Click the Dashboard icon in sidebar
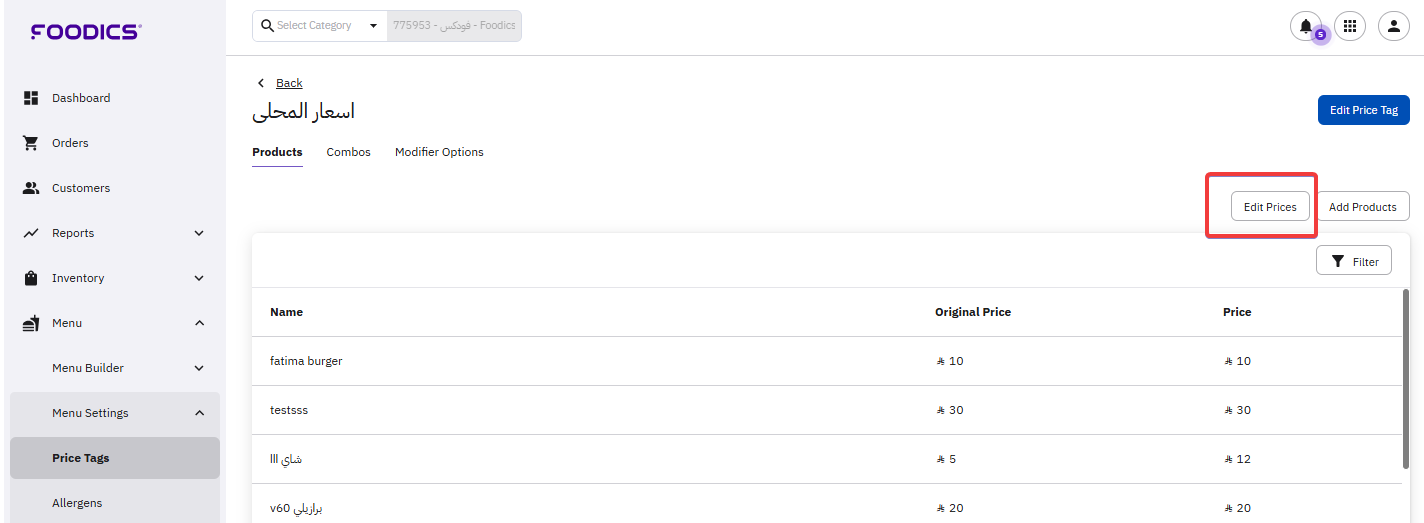Image resolution: width=1424 pixels, height=523 pixels. (31, 98)
